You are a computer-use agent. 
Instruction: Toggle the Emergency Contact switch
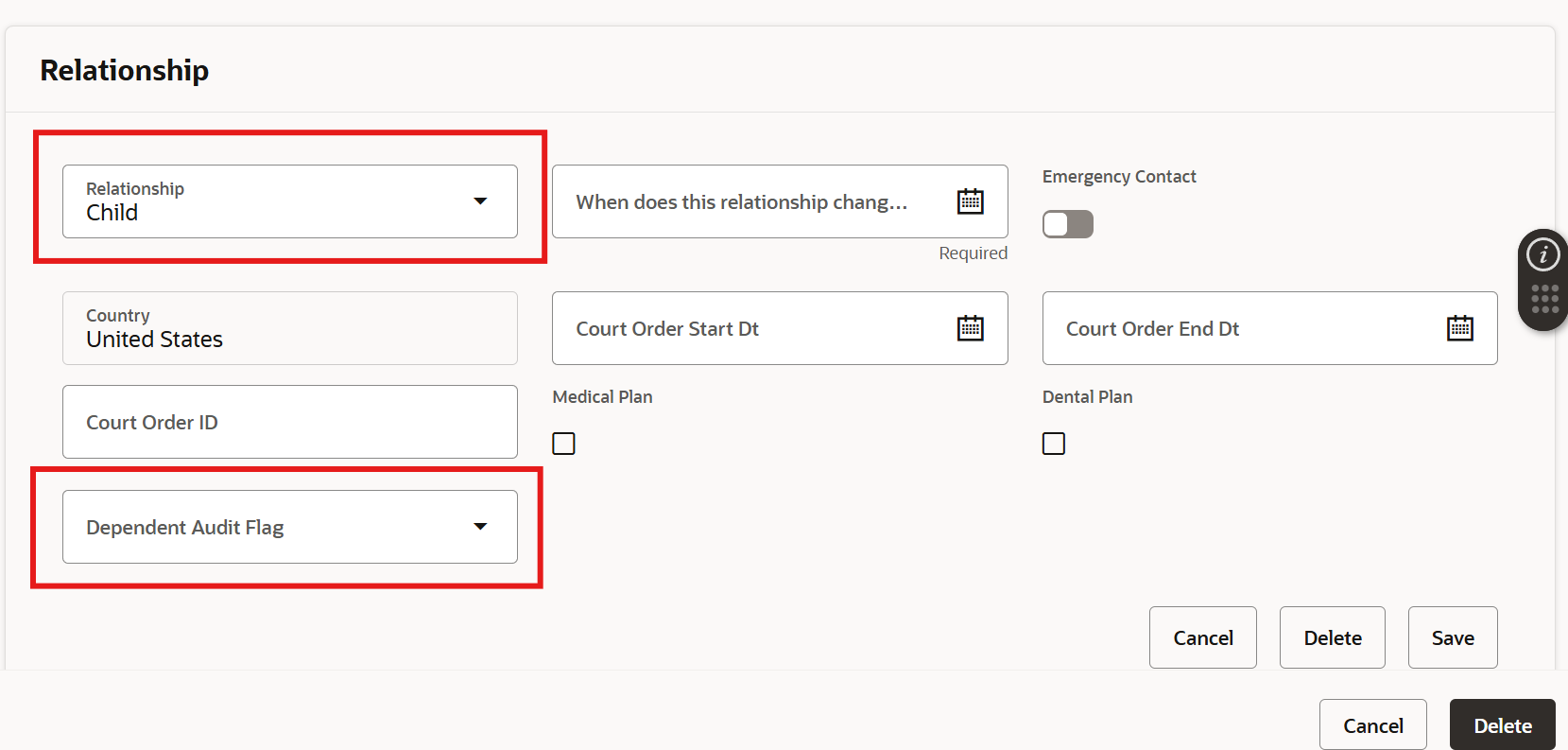coord(1067,224)
